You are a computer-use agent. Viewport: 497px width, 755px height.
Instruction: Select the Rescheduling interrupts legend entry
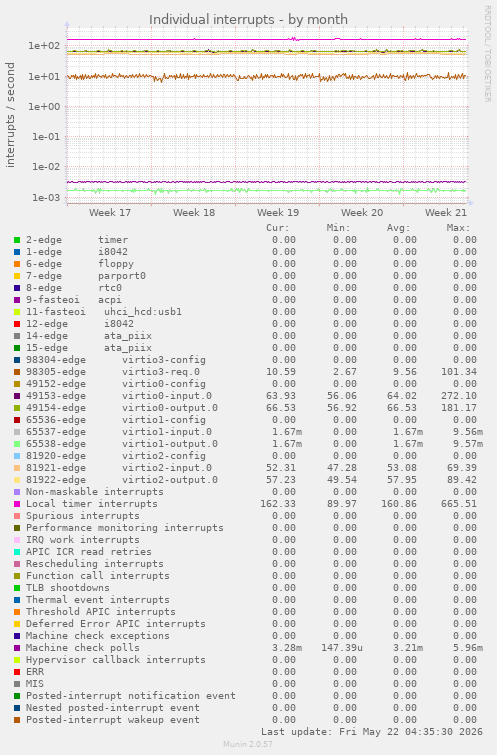[x=95, y=564]
